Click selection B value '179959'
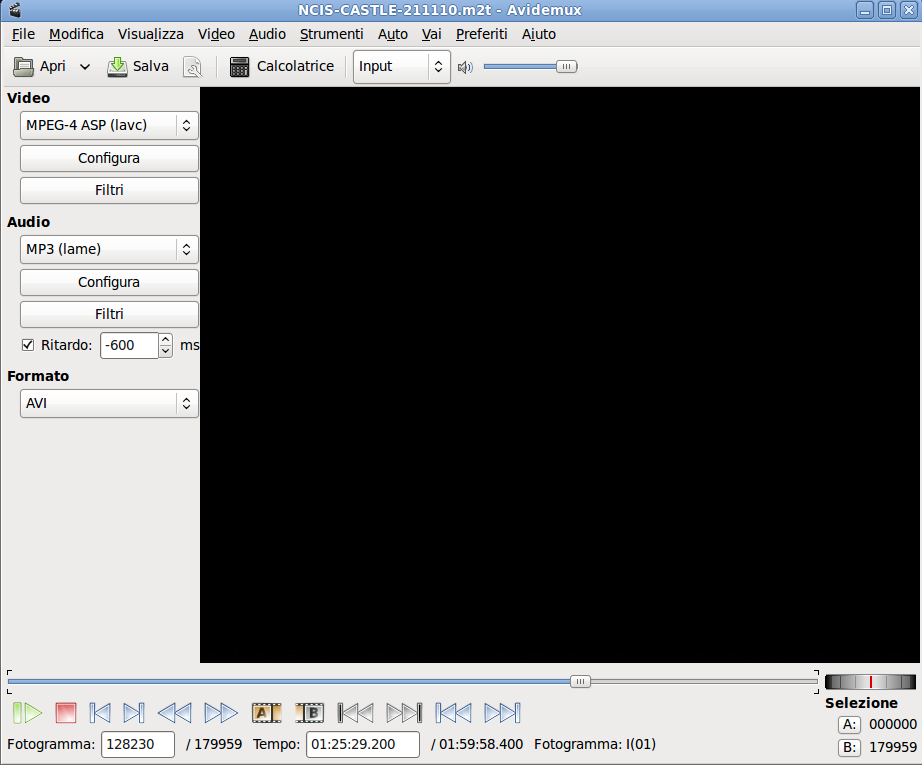The image size is (922, 765). point(893,747)
